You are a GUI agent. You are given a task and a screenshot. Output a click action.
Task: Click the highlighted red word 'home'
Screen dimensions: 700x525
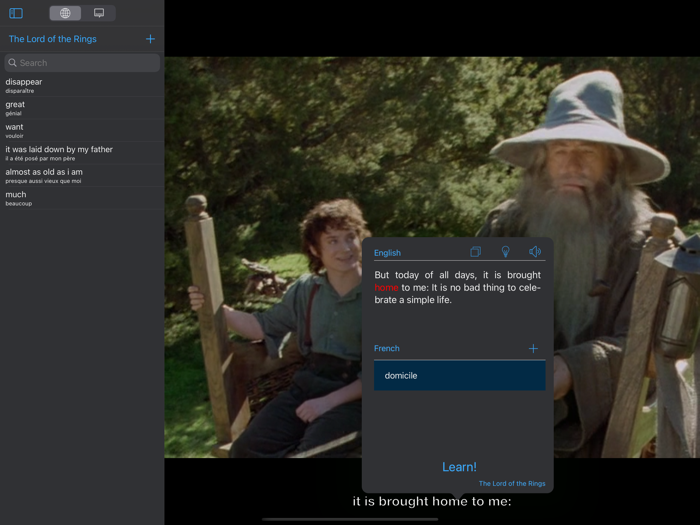[x=386, y=288]
